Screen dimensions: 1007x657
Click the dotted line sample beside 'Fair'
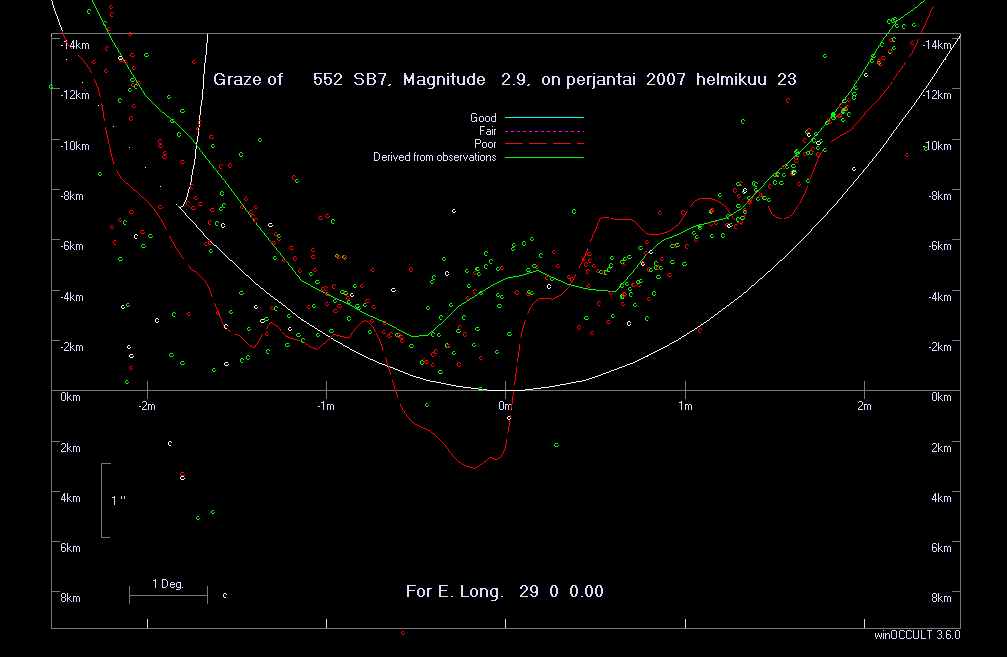[x=543, y=131]
